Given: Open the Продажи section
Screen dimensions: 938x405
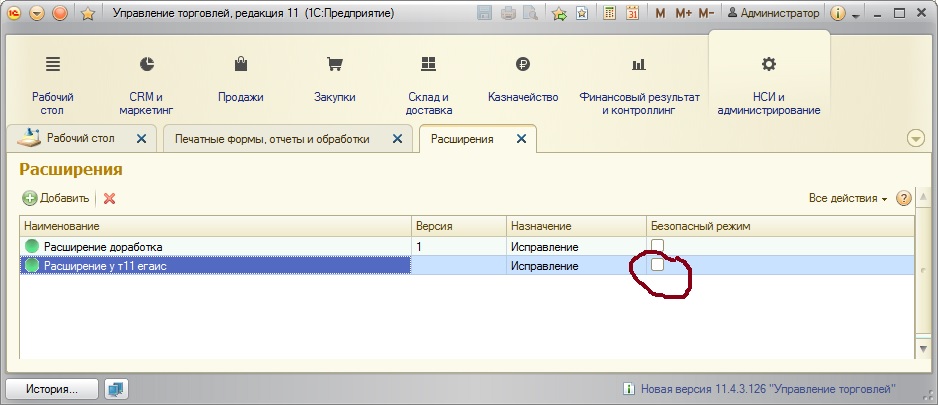Looking at the screenshot, I should [x=240, y=78].
